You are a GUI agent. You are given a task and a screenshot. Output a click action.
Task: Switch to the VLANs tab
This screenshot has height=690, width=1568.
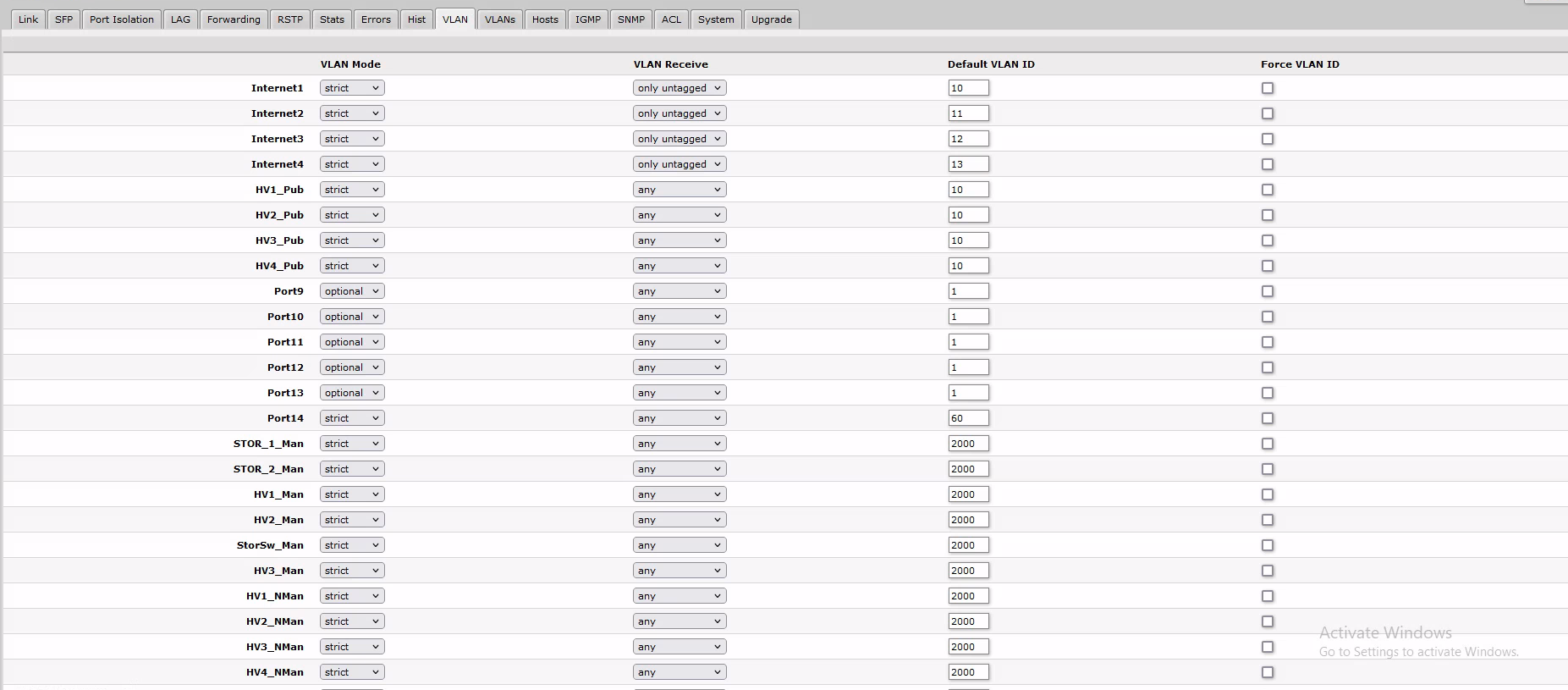(500, 19)
